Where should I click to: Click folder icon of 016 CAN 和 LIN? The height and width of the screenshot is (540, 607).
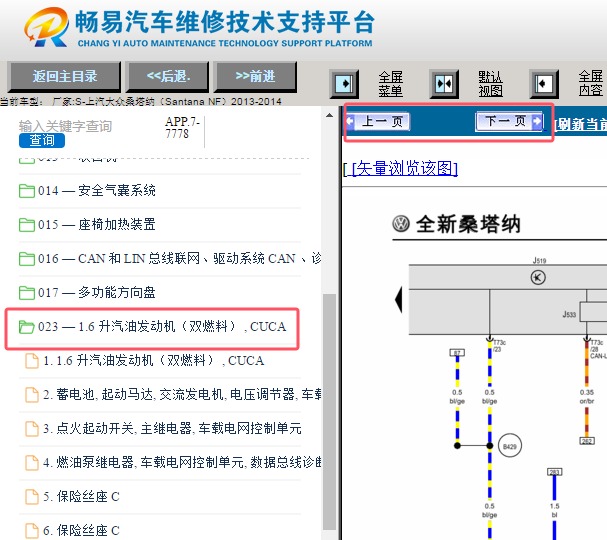point(27,259)
